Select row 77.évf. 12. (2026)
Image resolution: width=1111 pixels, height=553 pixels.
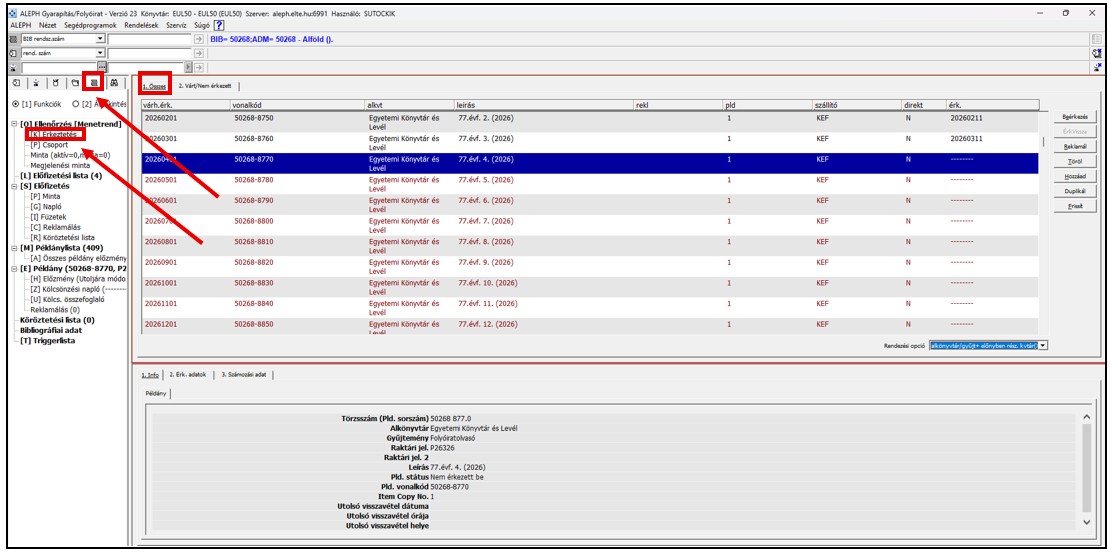point(590,327)
